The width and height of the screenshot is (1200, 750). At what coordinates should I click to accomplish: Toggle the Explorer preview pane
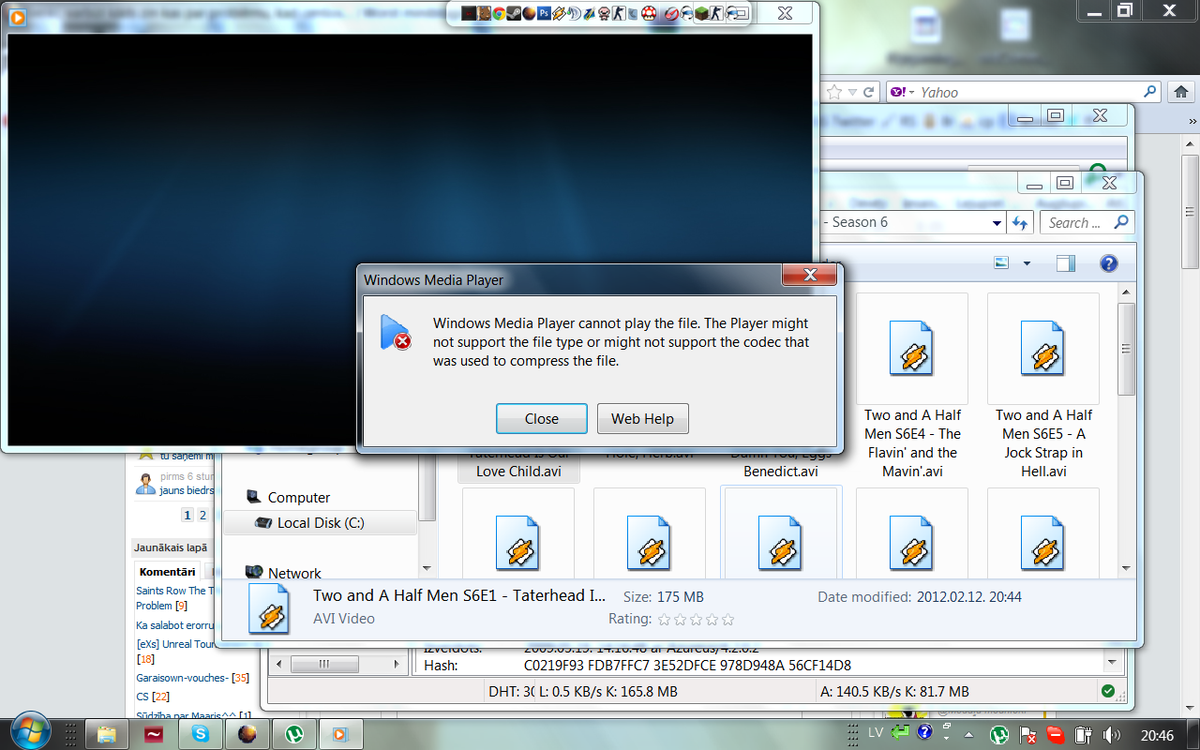(x=1065, y=263)
